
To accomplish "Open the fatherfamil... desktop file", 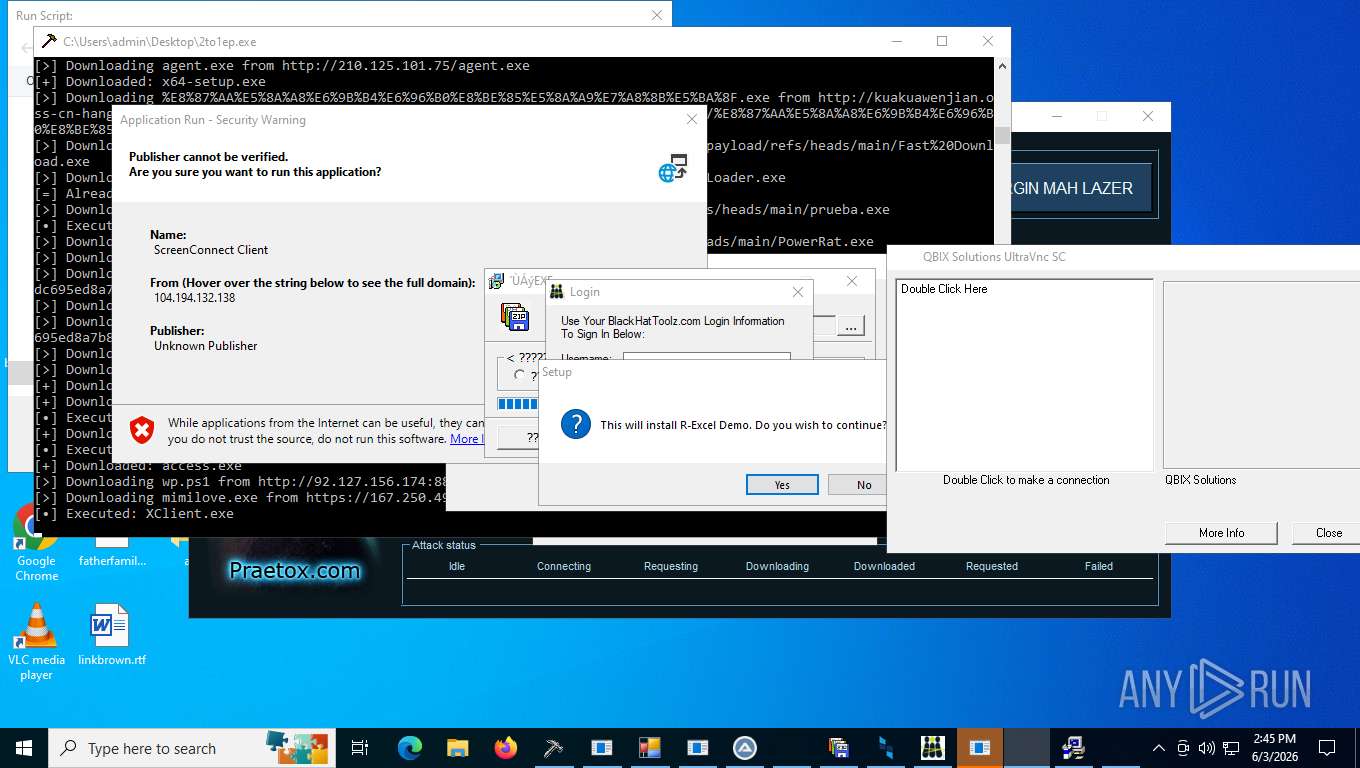I will (x=112, y=552).
